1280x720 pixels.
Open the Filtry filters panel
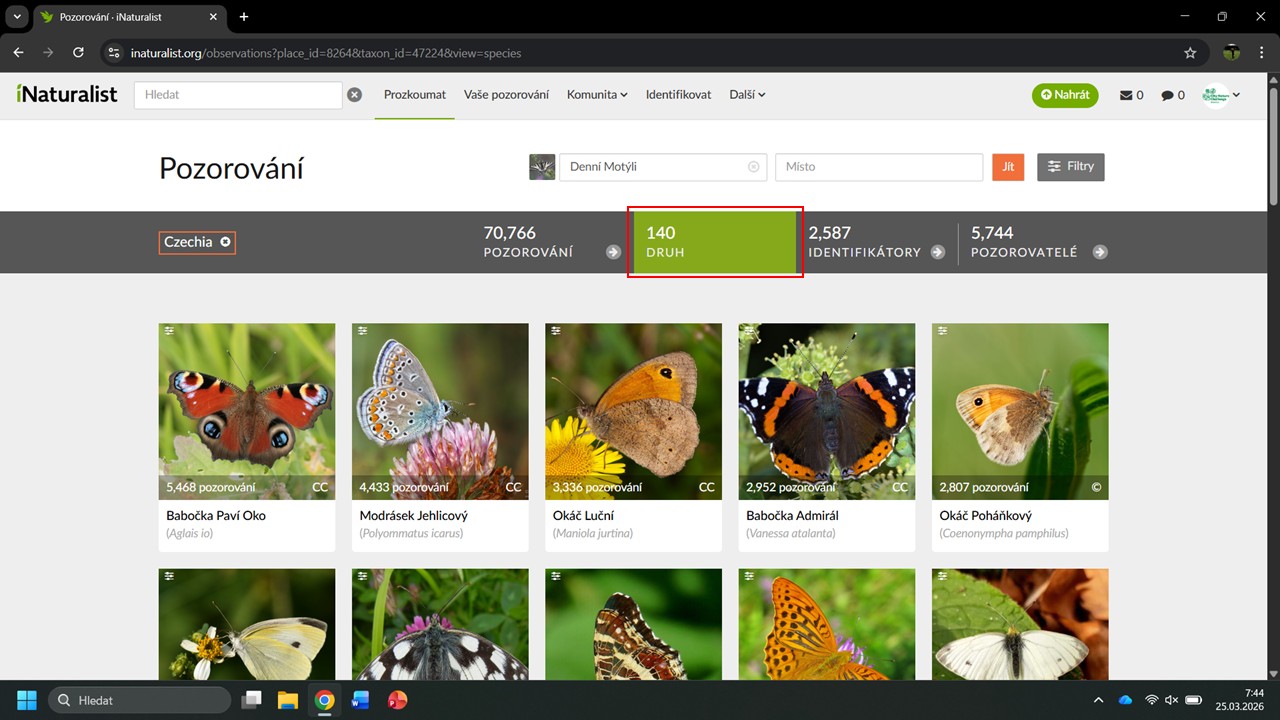point(1071,167)
